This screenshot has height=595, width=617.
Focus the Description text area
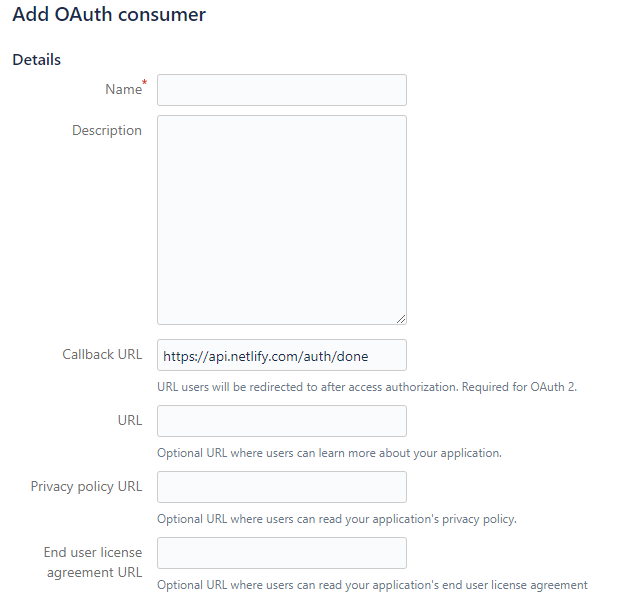coord(281,220)
